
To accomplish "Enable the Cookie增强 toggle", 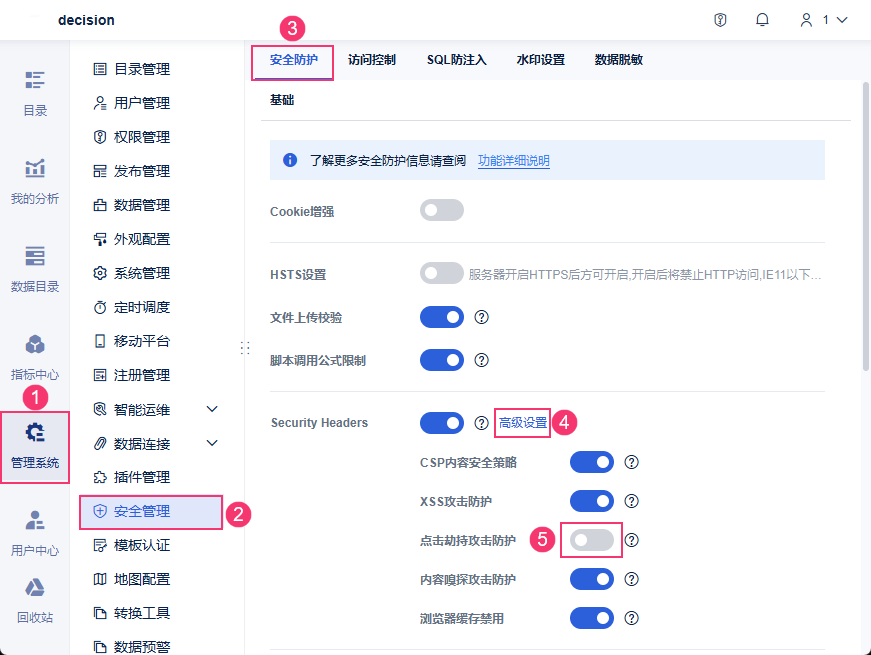I will point(442,210).
